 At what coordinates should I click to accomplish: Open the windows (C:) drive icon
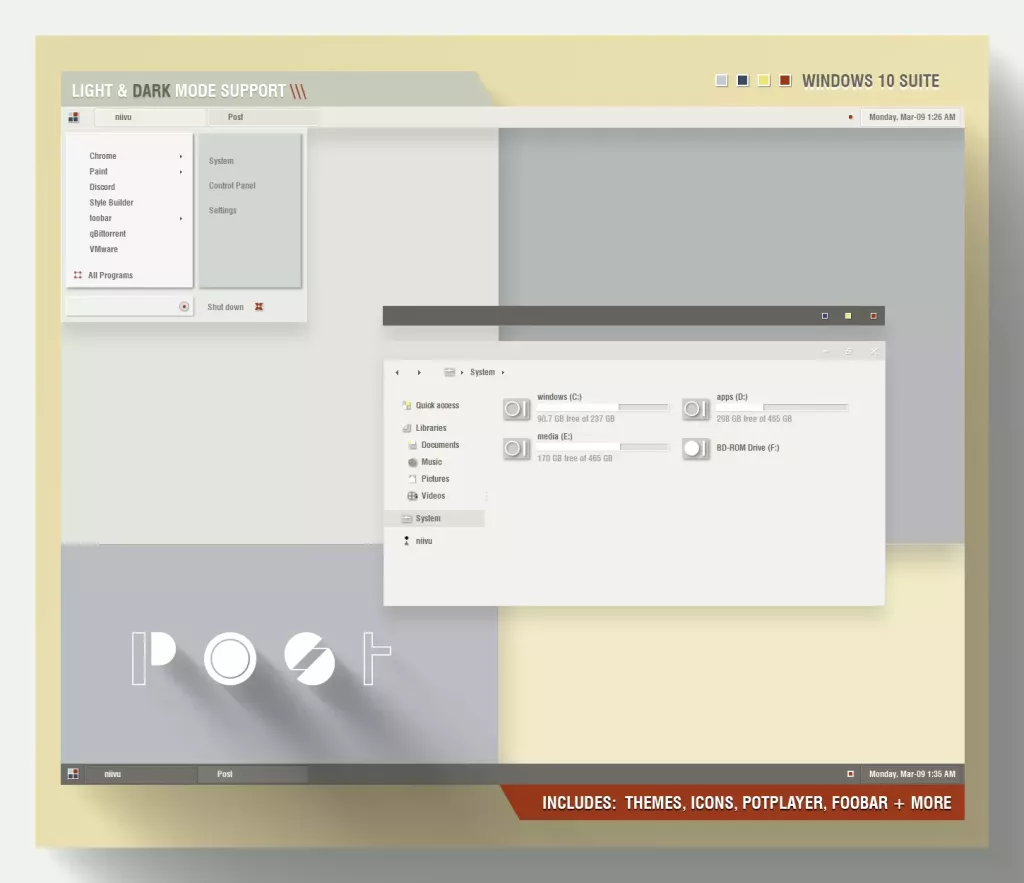click(516, 409)
